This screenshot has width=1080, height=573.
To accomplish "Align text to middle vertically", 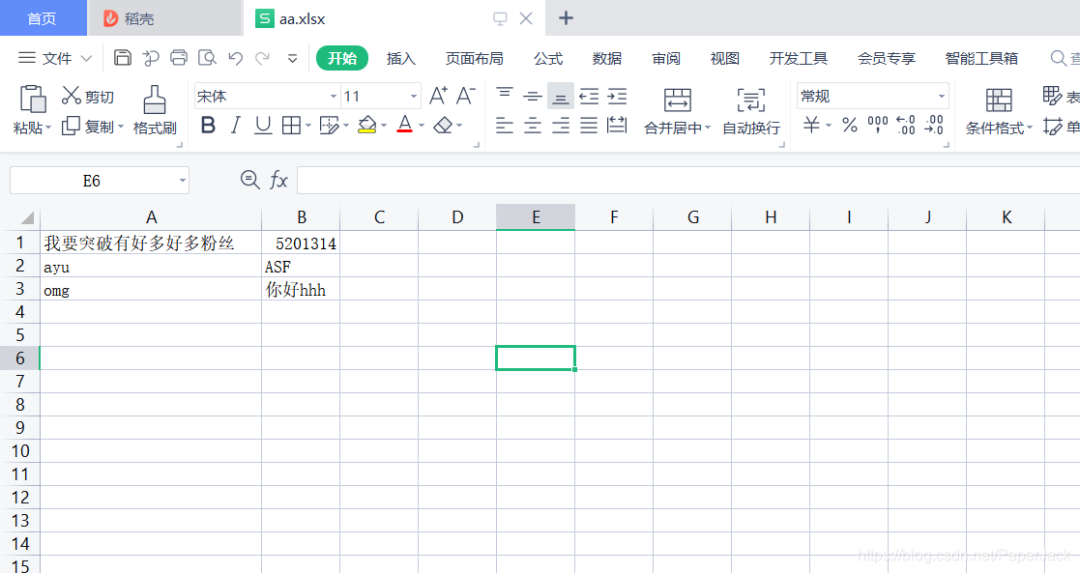I will click(532, 96).
